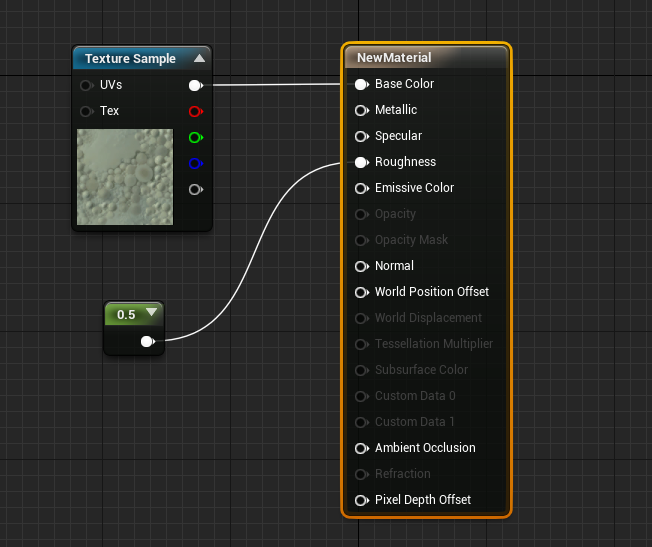
Task: Click the disabled Opacity pin
Action: coord(362,214)
